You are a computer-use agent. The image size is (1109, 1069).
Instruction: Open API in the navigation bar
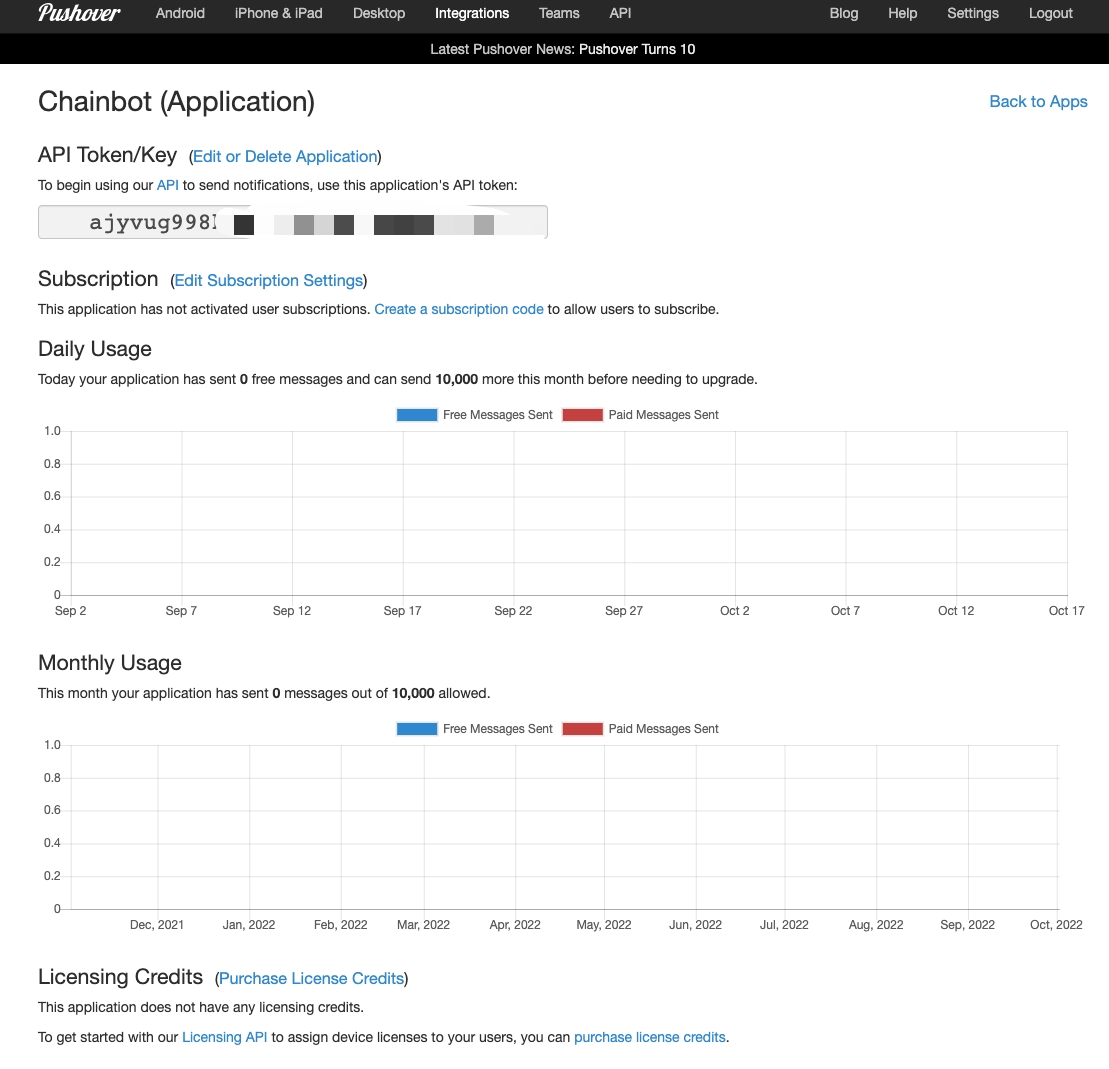tap(620, 13)
